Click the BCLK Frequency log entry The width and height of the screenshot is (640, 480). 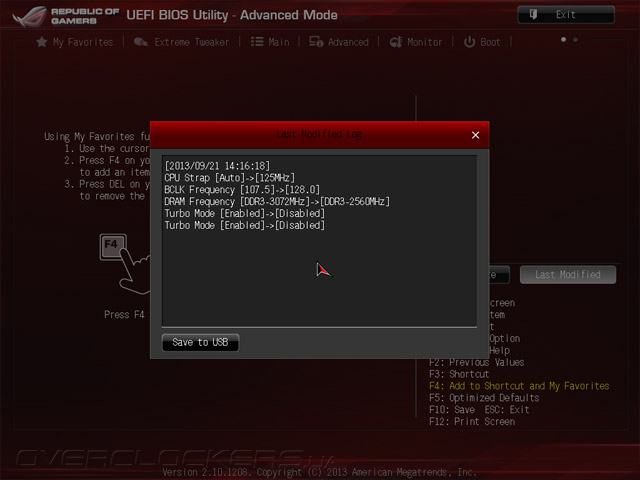(242, 189)
